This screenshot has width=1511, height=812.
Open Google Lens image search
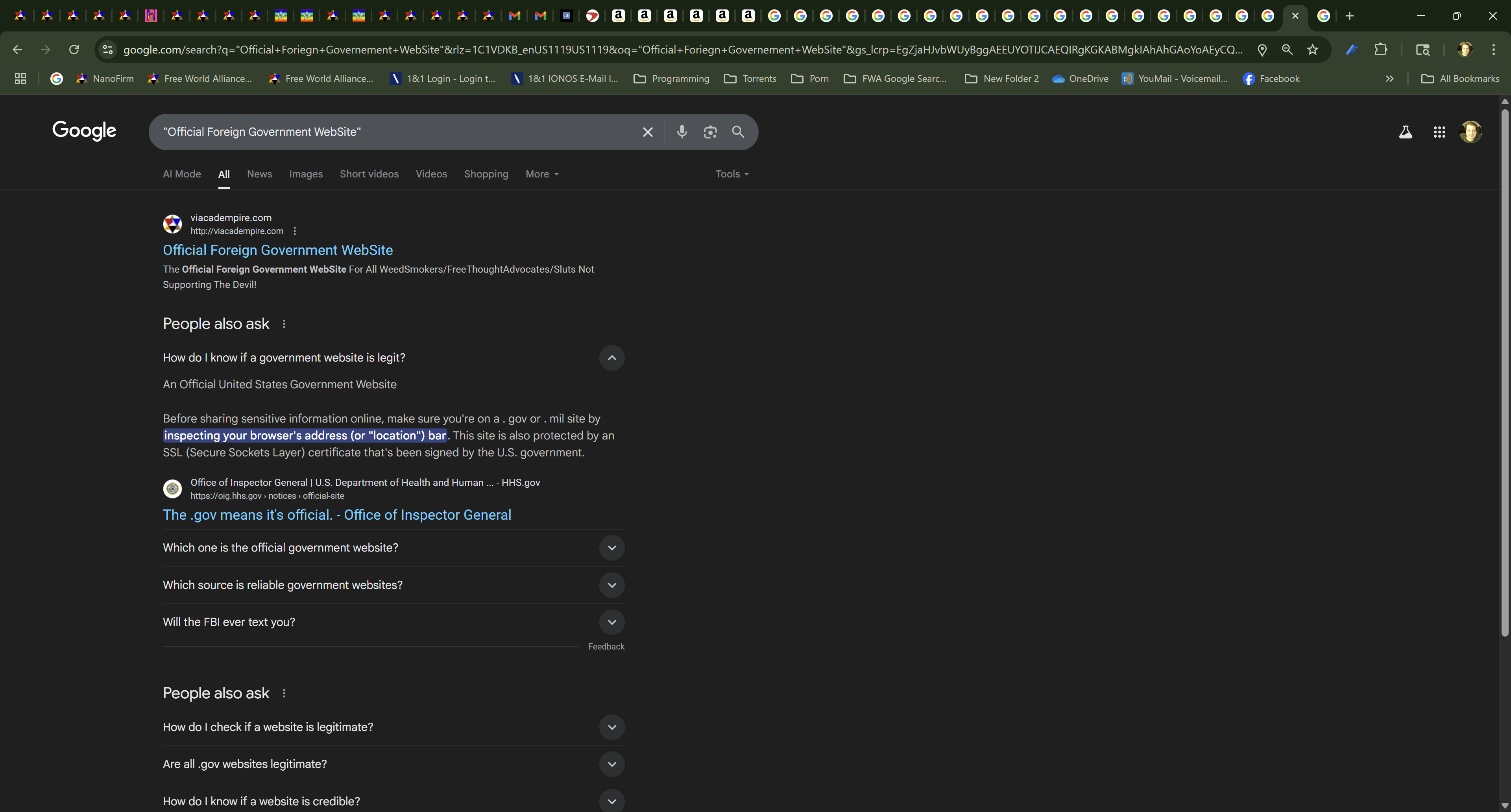710,132
